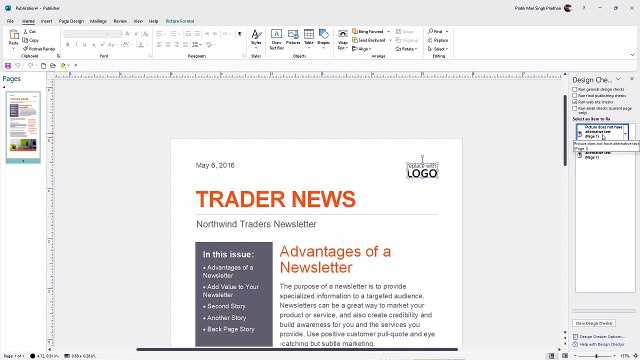Click the TRADER NEWS headline text
640x360 pixels.
(276, 199)
